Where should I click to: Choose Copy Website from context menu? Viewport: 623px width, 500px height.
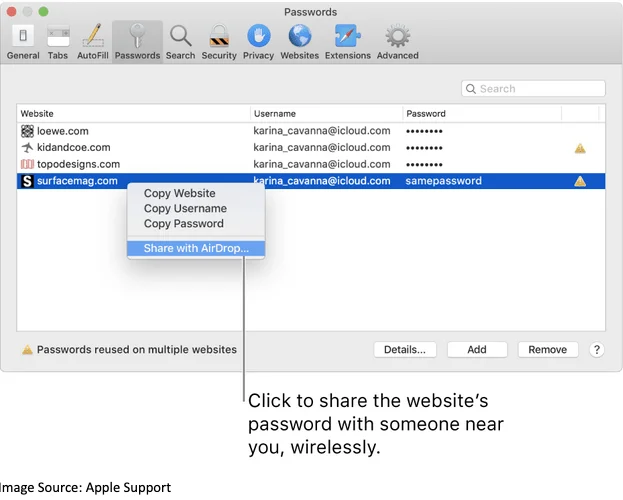[179, 193]
